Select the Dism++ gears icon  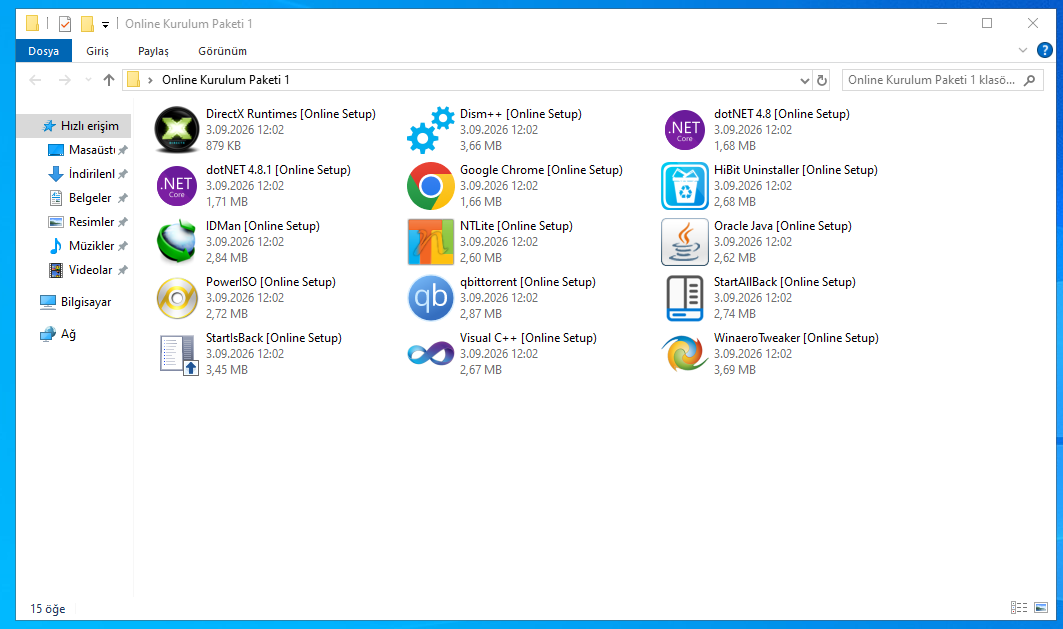[x=430, y=129]
